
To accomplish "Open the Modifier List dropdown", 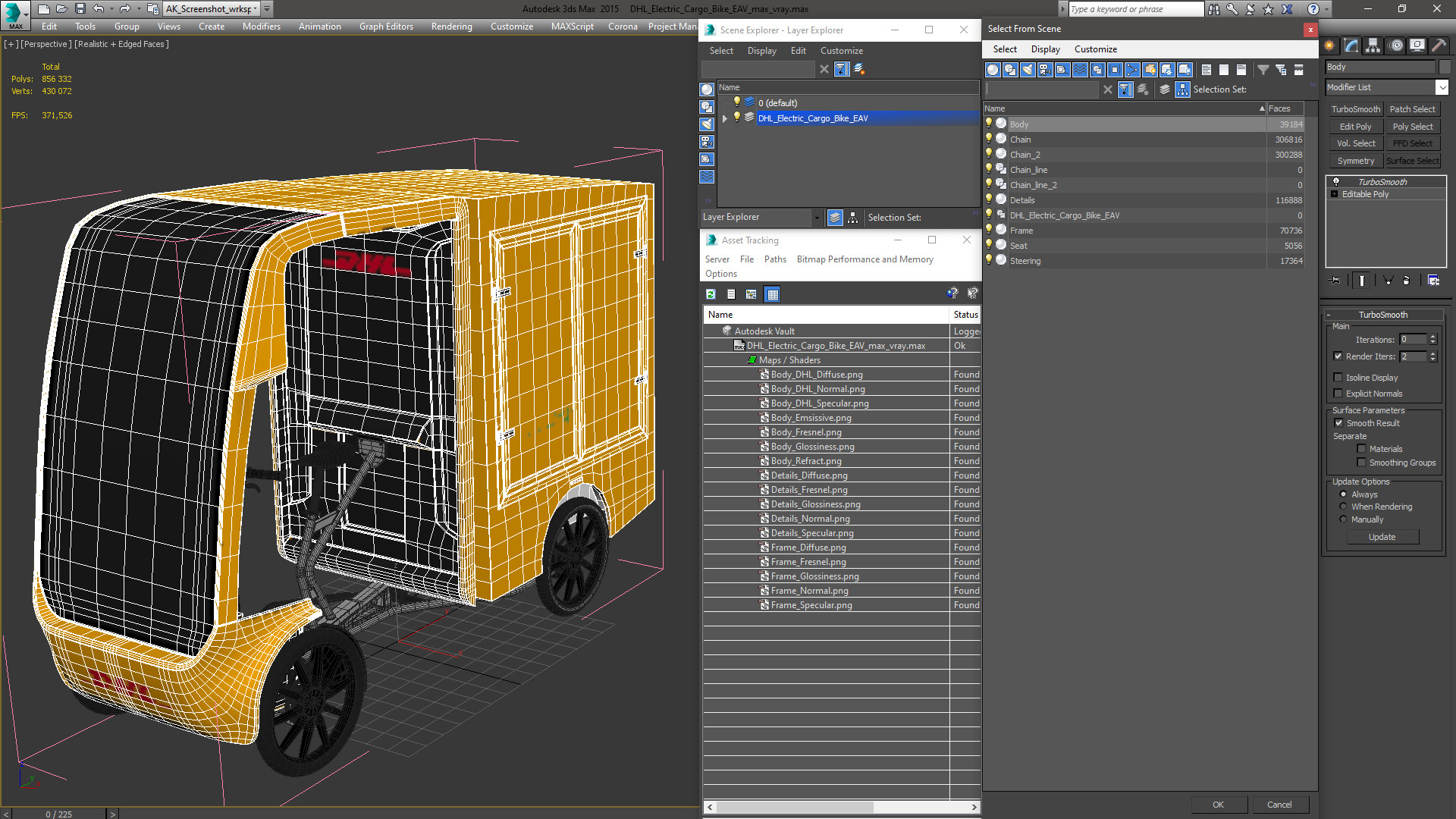I will click(1442, 87).
